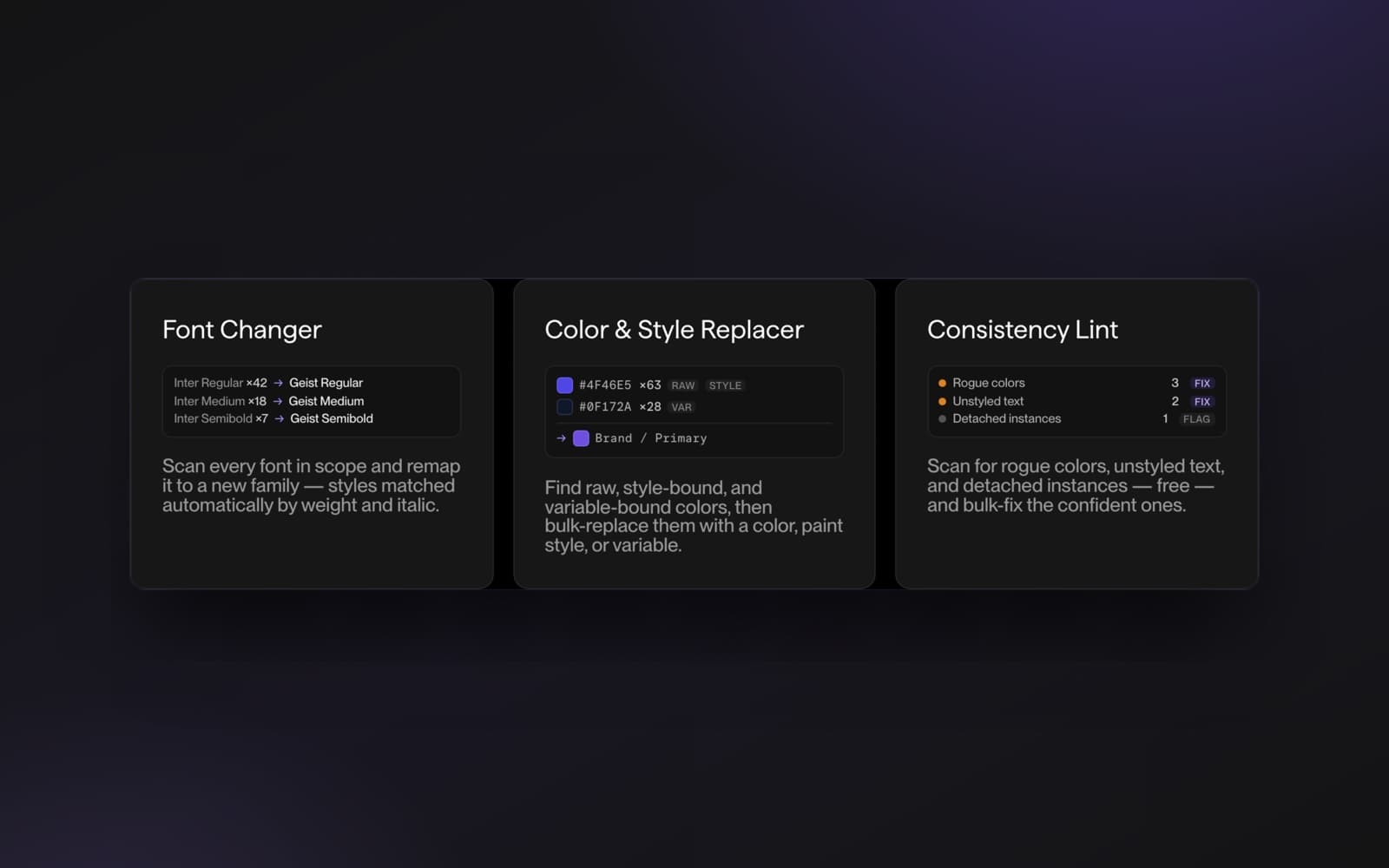Viewport: 1389px width, 868px height.
Task: Click the Inter Semibold ×7 text
Action: (x=221, y=418)
